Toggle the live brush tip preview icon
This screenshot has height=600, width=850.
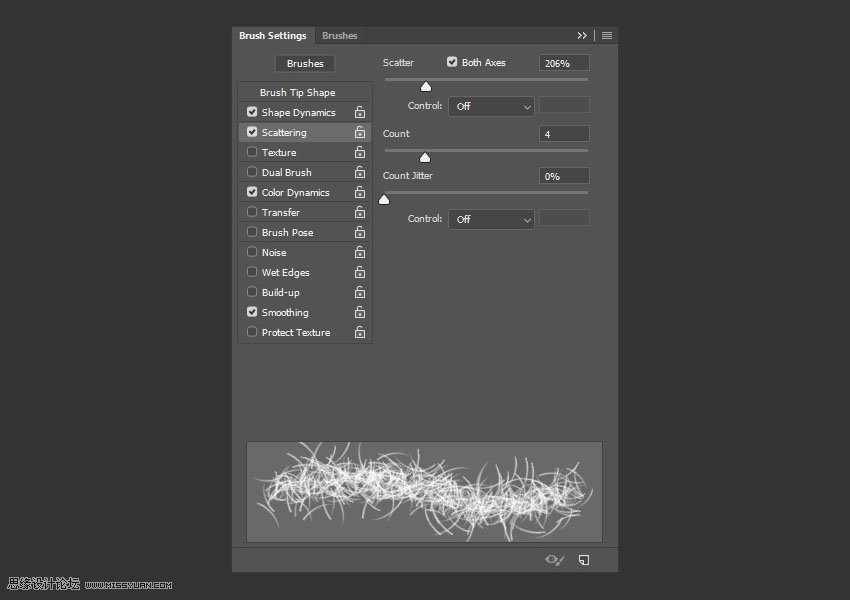[554, 560]
